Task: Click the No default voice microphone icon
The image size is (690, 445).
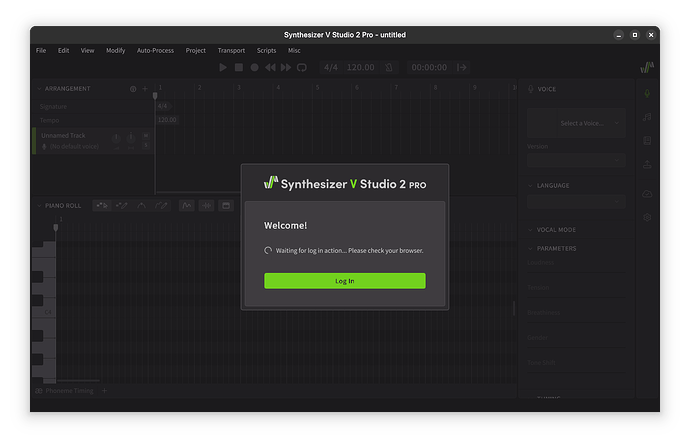Action: (x=44, y=147)
